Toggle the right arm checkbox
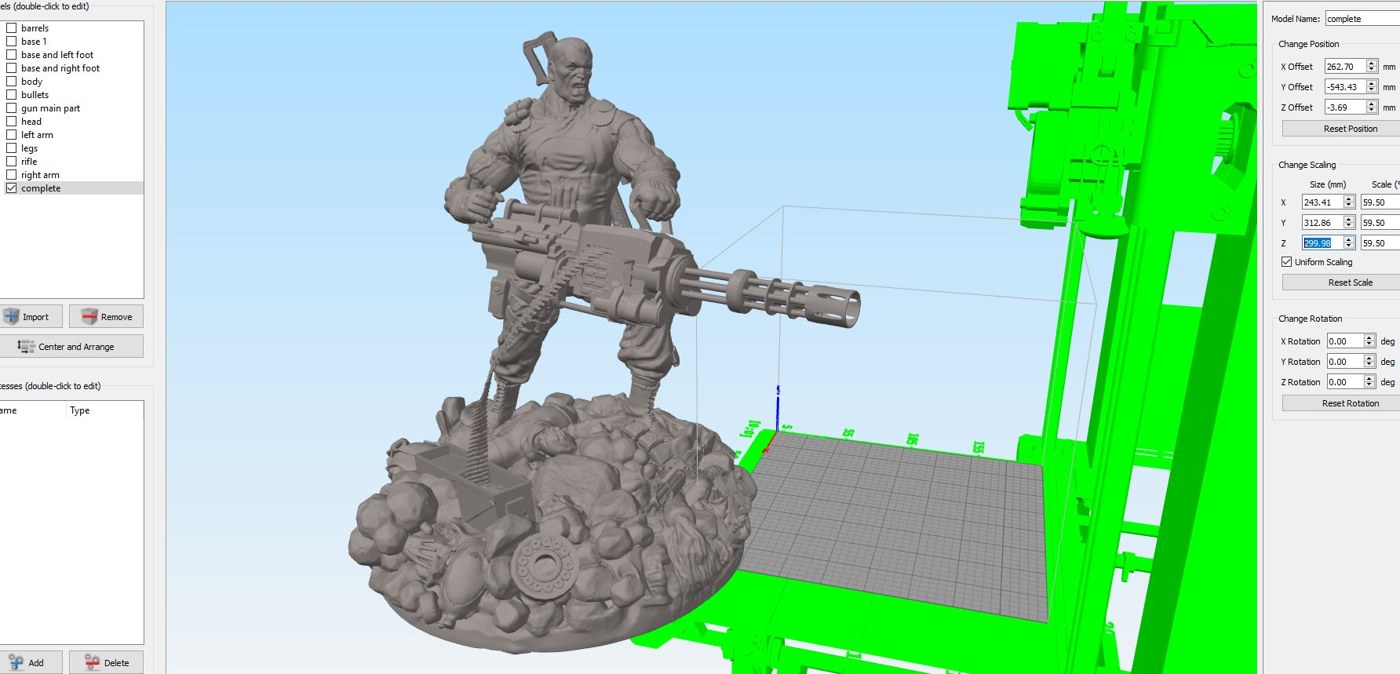This screenshot has height=674, width=1400. click(11, 175)
